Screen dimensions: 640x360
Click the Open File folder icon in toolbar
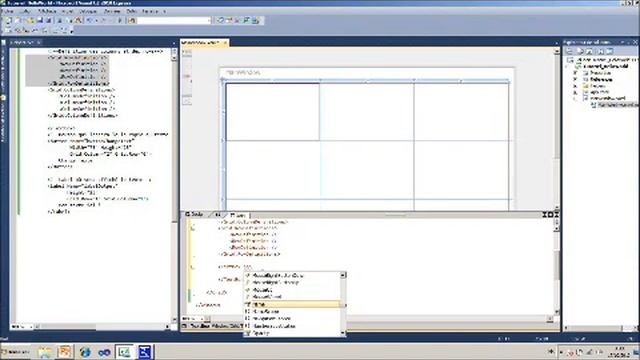(30, 20)
